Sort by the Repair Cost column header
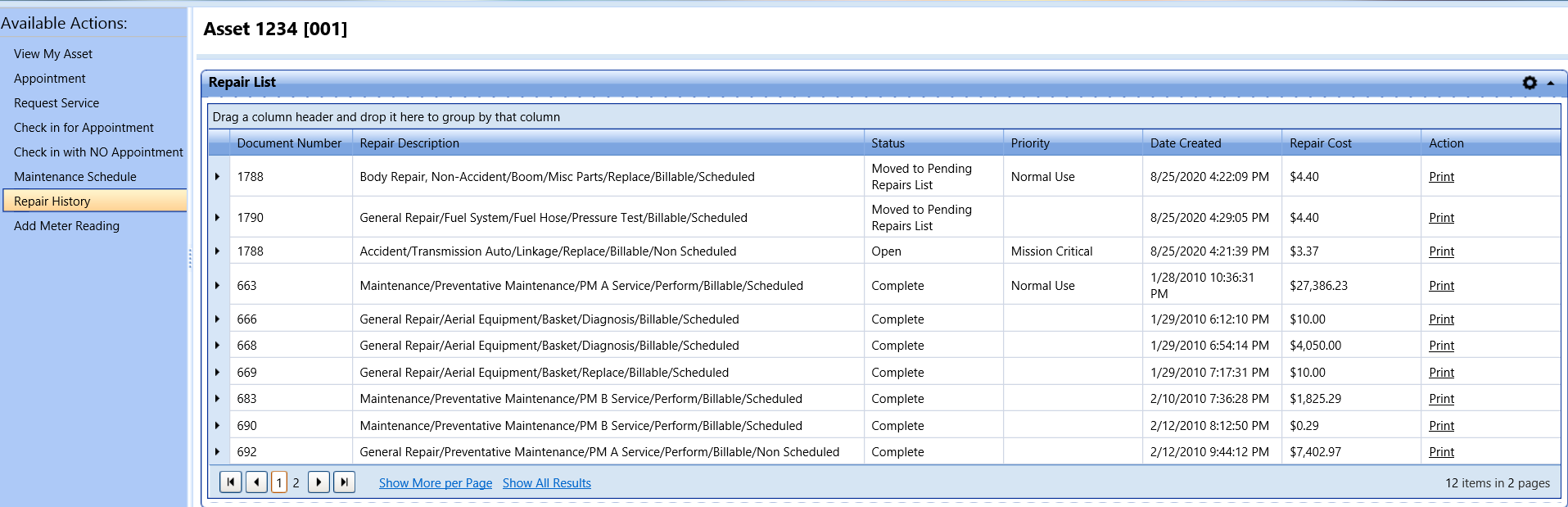The height and width of the screenshot is (507, 1568). (x=1351, y=143)
